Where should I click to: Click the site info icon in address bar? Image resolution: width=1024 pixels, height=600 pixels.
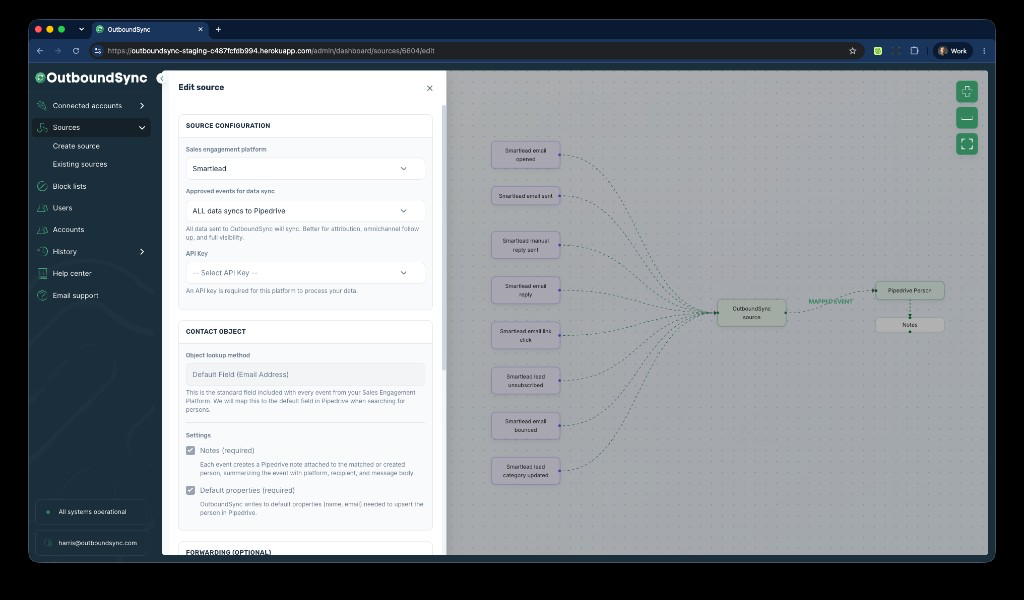(x=98, y=51)
